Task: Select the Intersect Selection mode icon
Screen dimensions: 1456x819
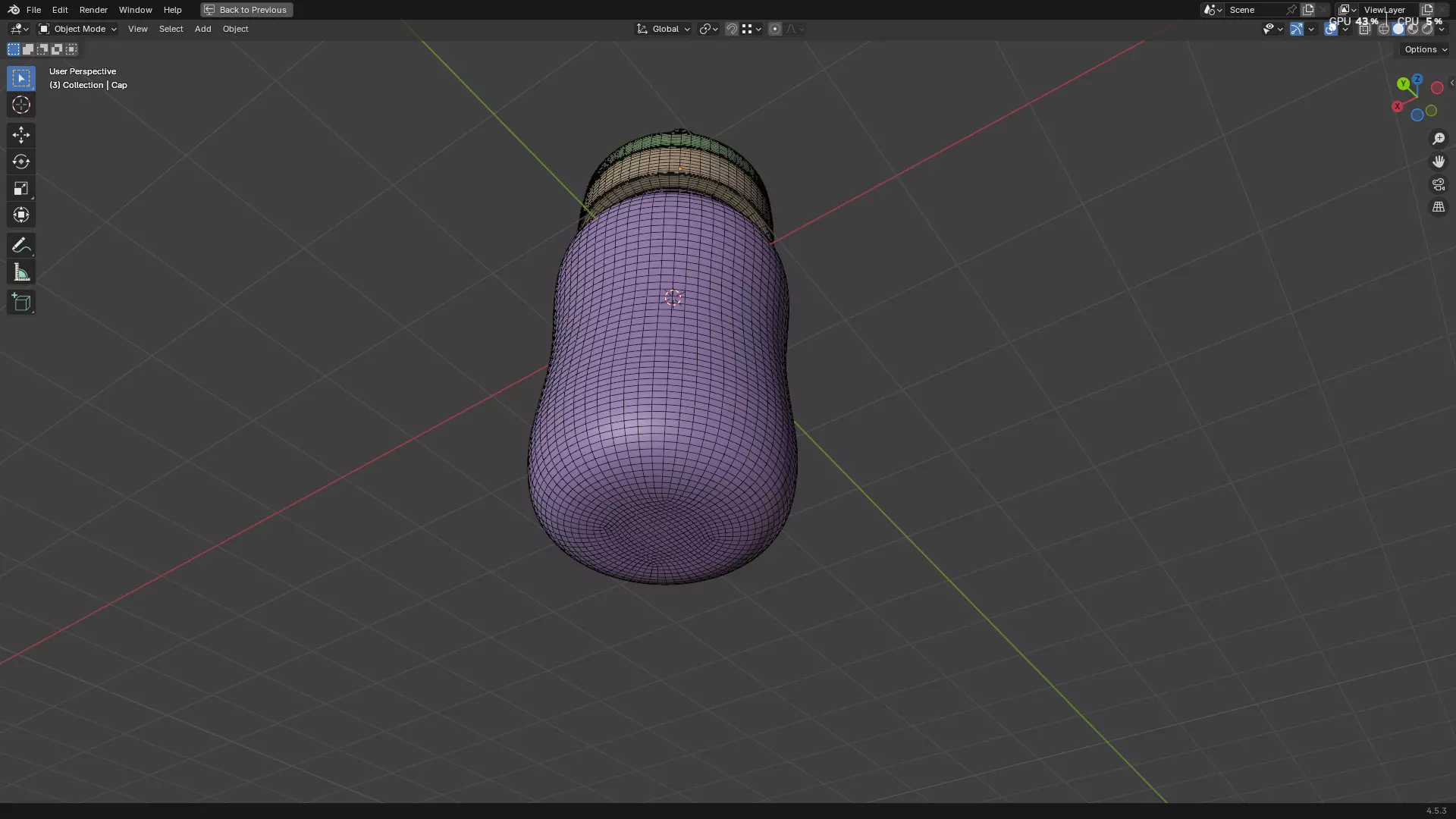Action: point(71,49)
